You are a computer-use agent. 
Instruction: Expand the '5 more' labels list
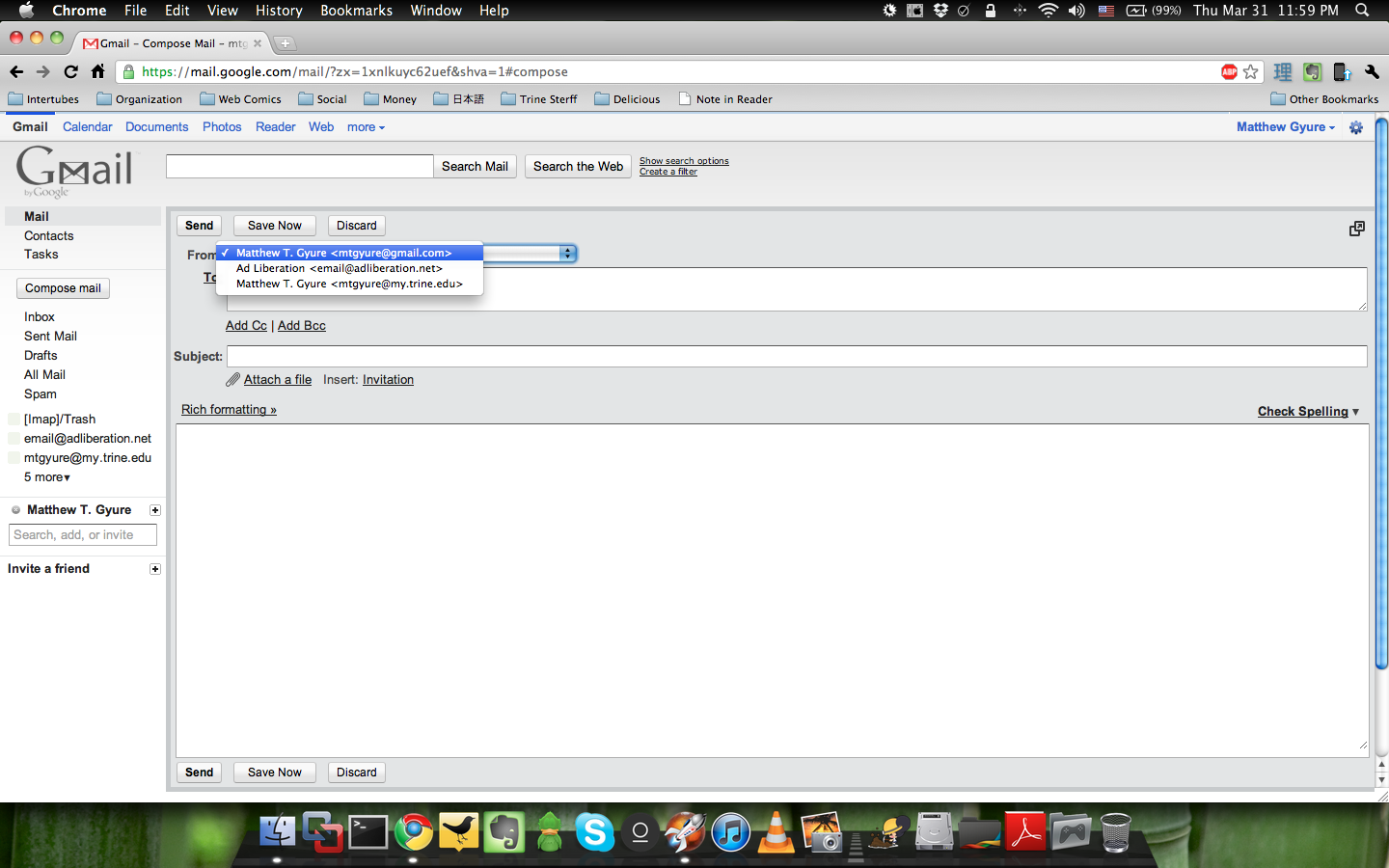(47, 477)
